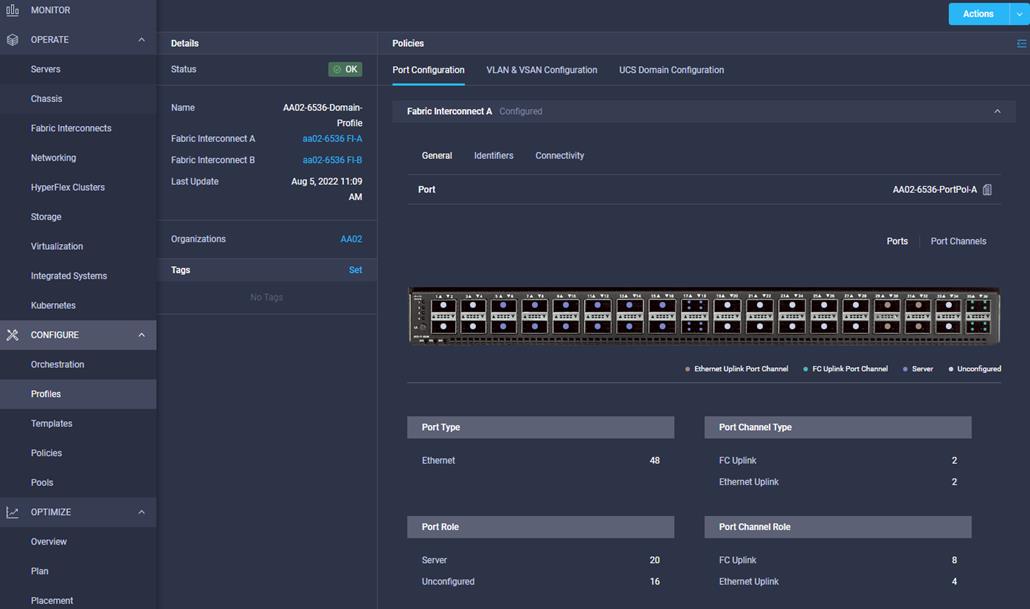
Task: Click the Unconfigured legend dot
Action: click(951, 369)
